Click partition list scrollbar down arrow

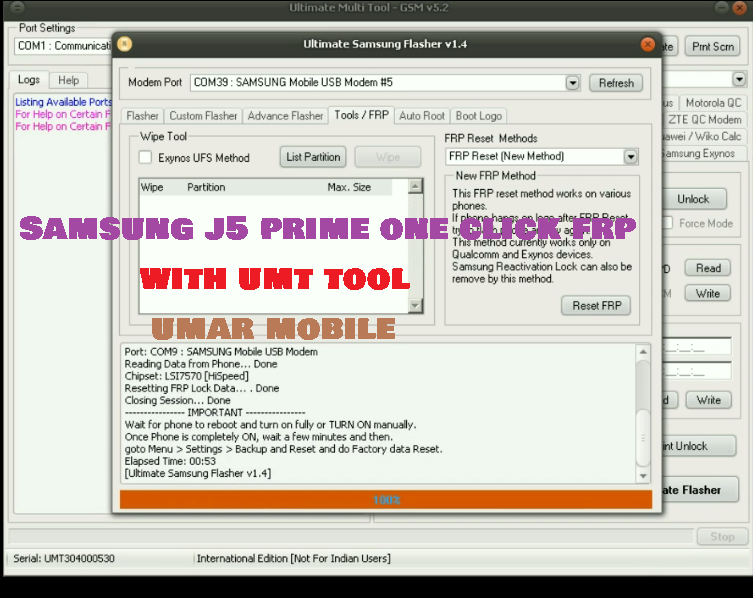point(415,305)
